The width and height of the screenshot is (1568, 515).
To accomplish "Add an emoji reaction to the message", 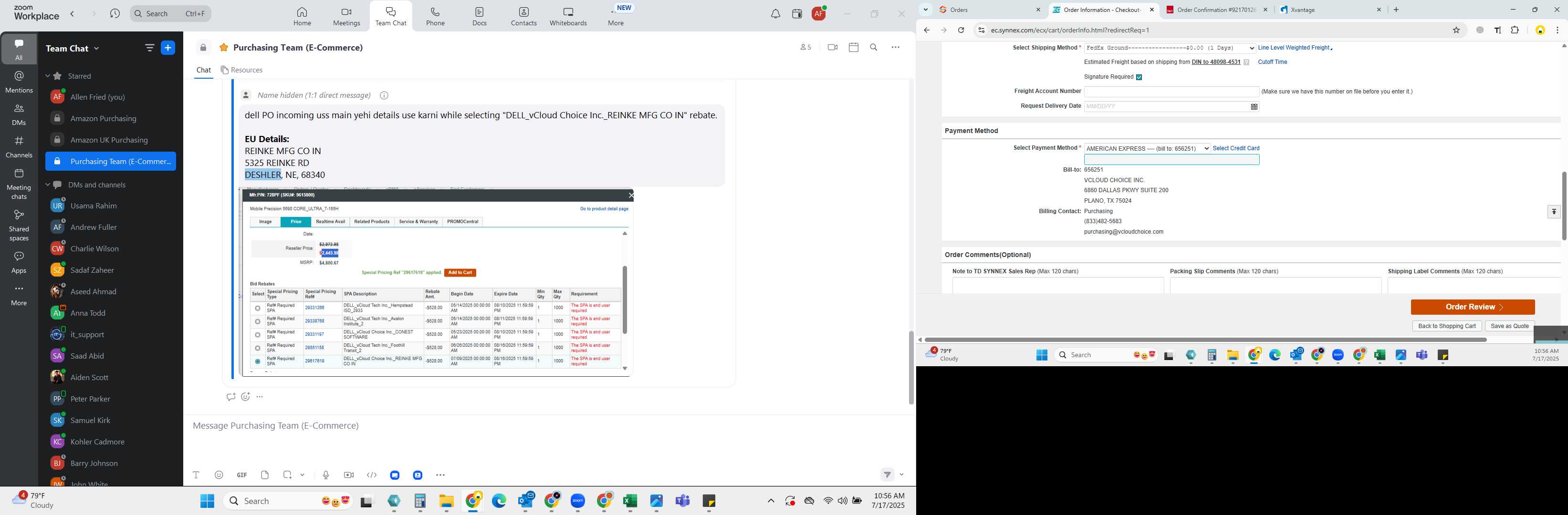I will pyautogui.click(x=245, y=396).
